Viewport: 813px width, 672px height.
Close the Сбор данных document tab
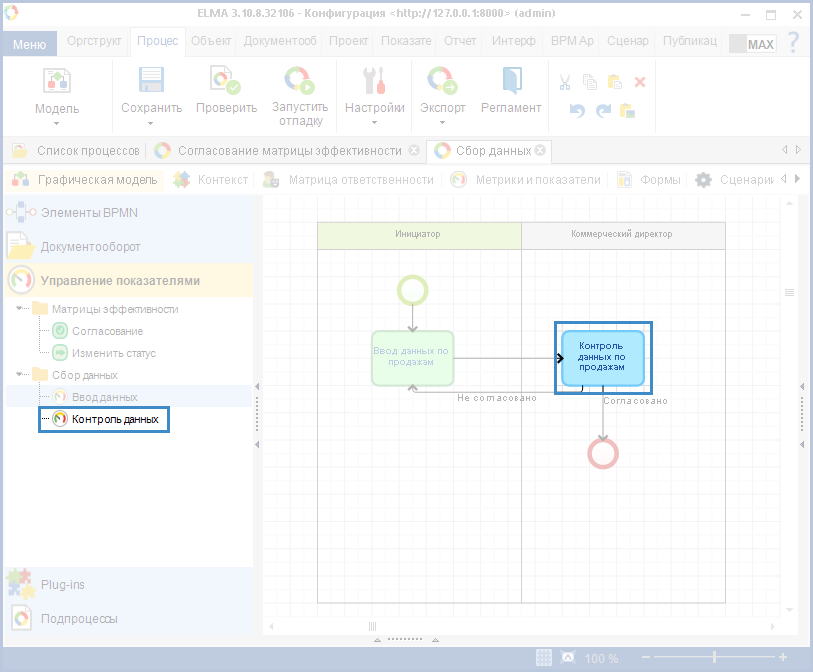pos(540,151)
